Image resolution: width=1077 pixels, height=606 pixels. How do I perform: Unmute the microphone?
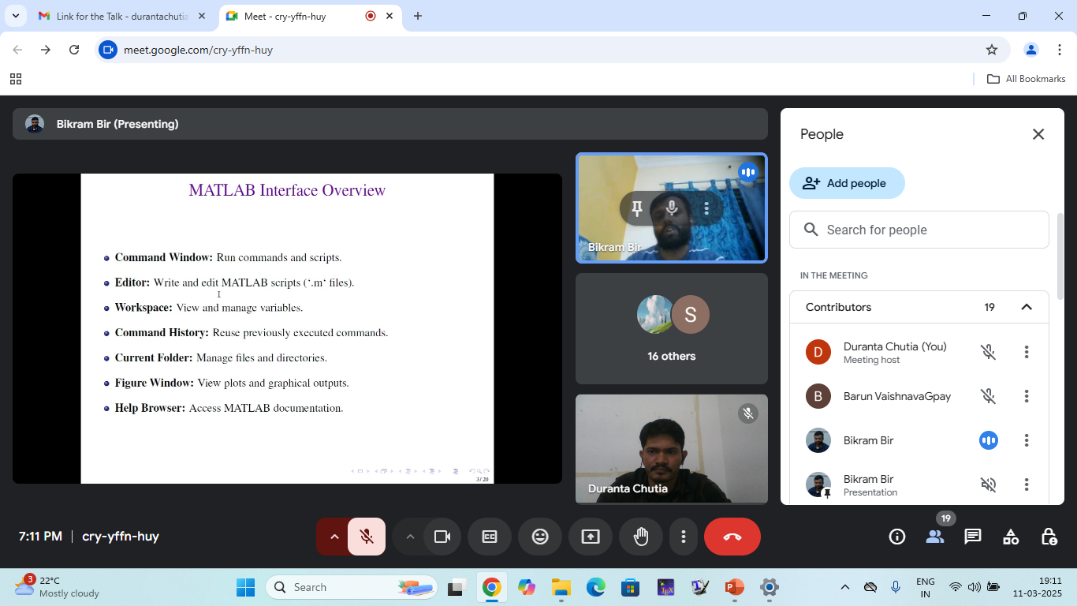(366, 537)
